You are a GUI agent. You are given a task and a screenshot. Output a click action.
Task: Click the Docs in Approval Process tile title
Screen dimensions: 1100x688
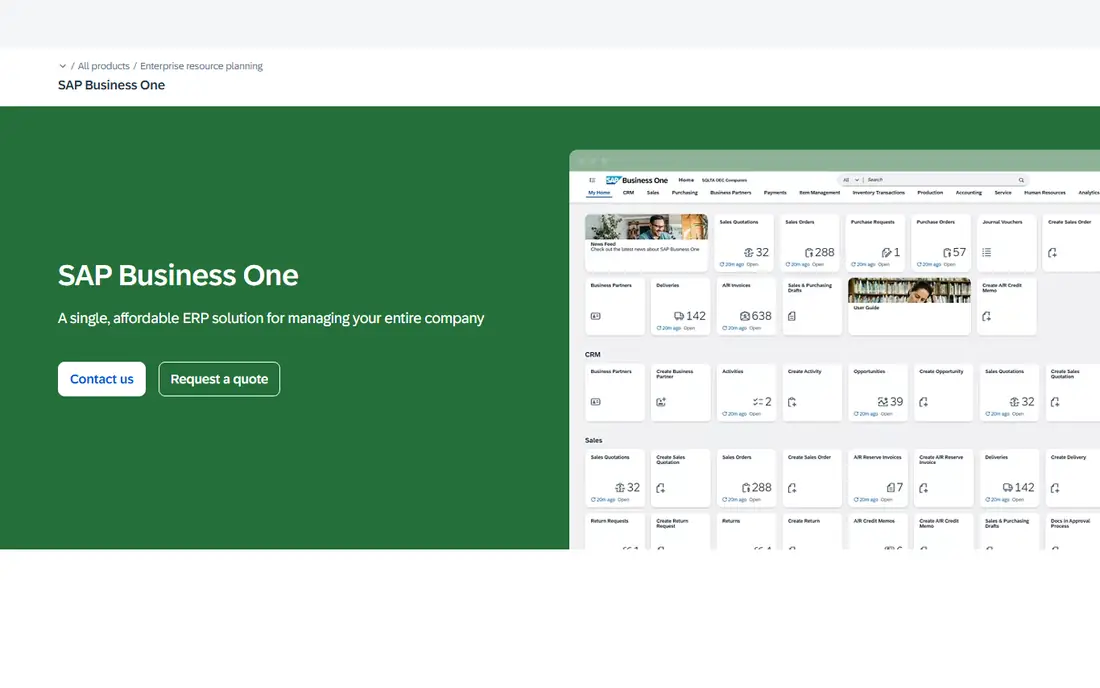pyautogui.click(x=1071, y=523)
